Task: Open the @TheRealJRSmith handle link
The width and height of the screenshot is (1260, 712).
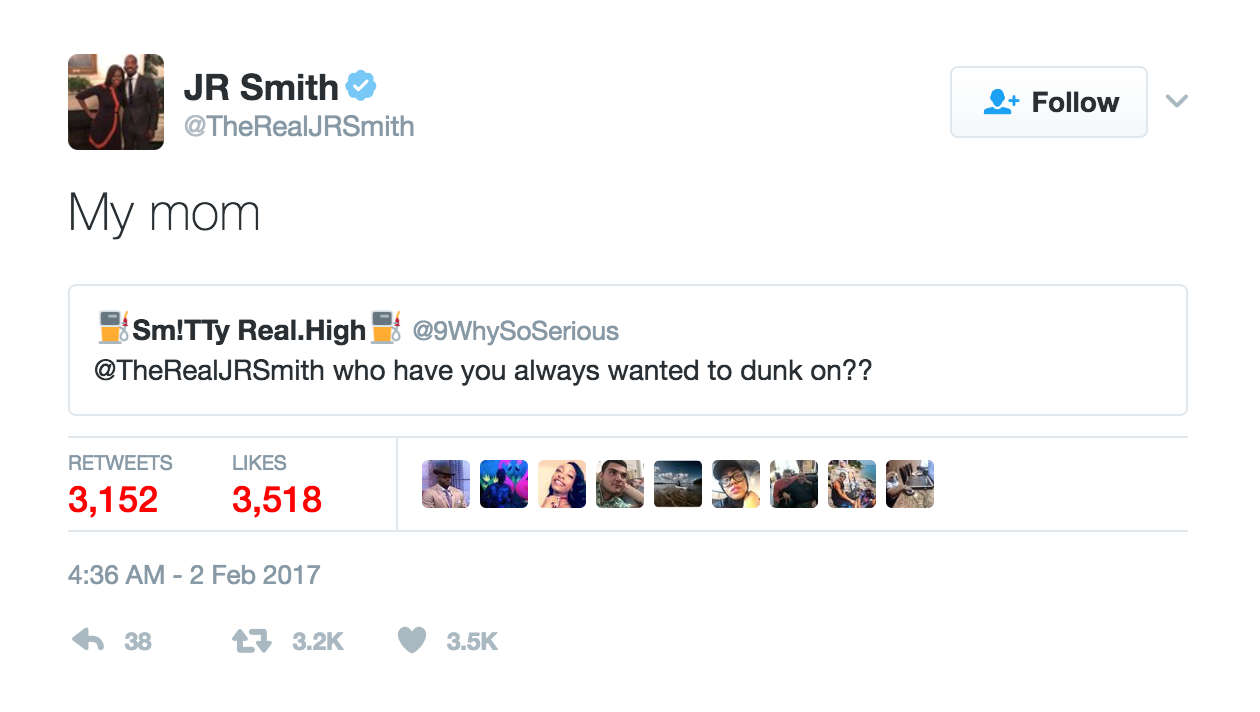Action: [299, 127]
